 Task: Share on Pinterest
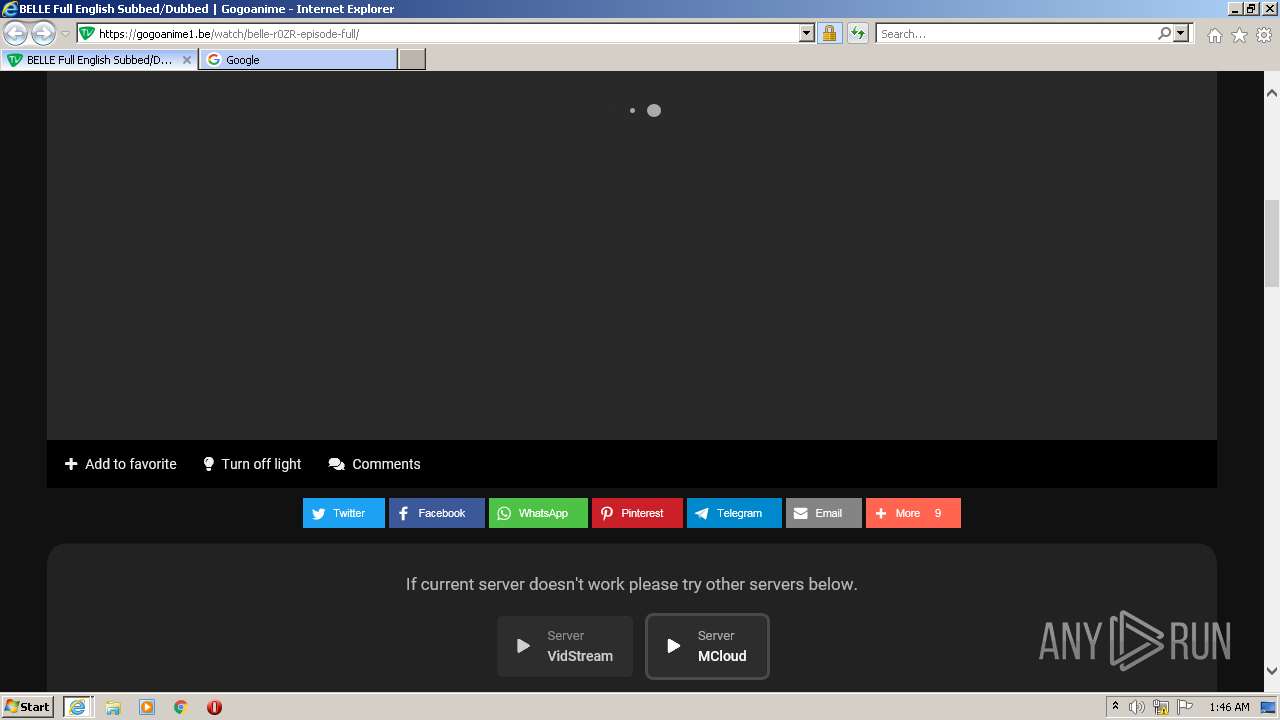tap(637, 513)
